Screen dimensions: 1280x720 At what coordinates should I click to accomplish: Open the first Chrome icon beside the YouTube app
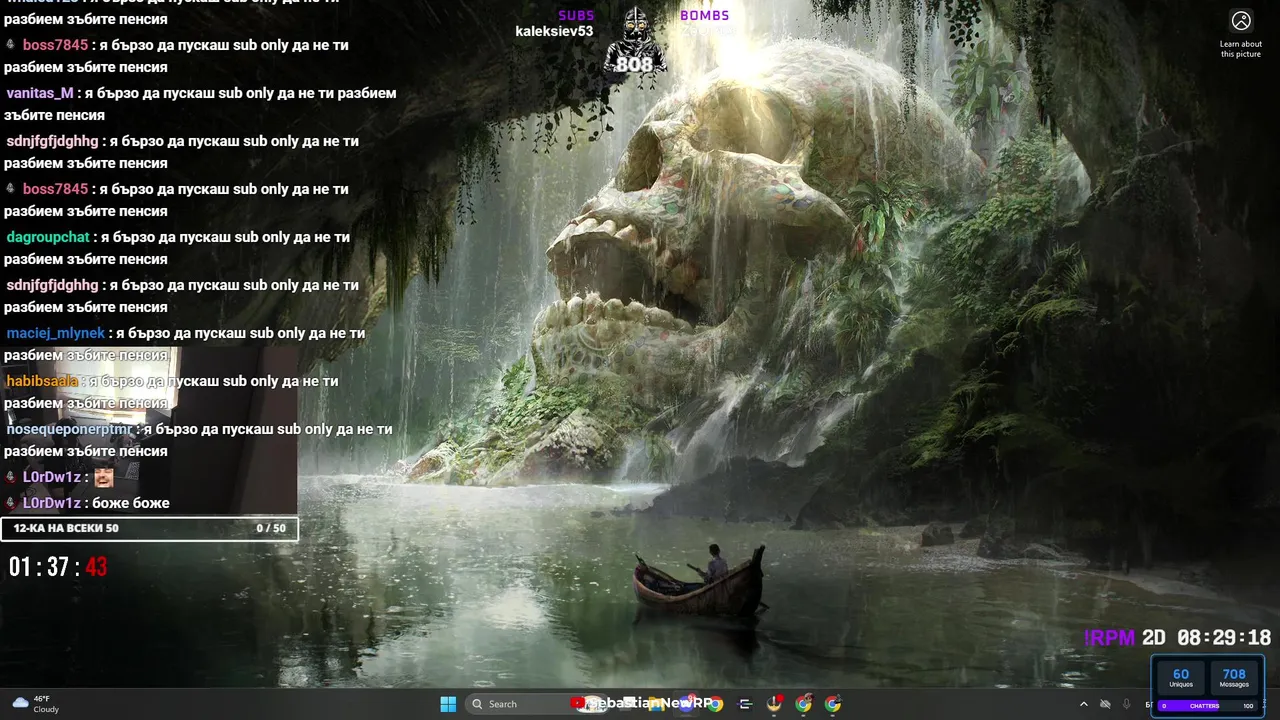715,704
